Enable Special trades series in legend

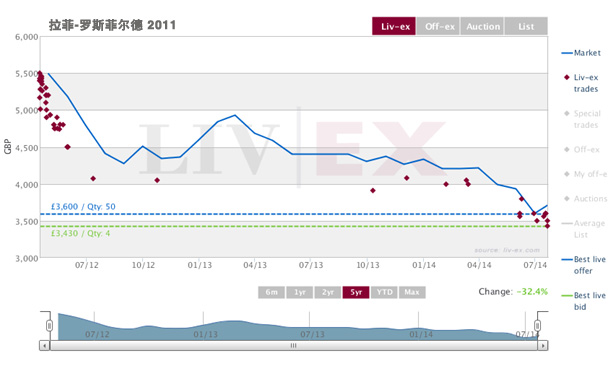(x=581, y=119)
